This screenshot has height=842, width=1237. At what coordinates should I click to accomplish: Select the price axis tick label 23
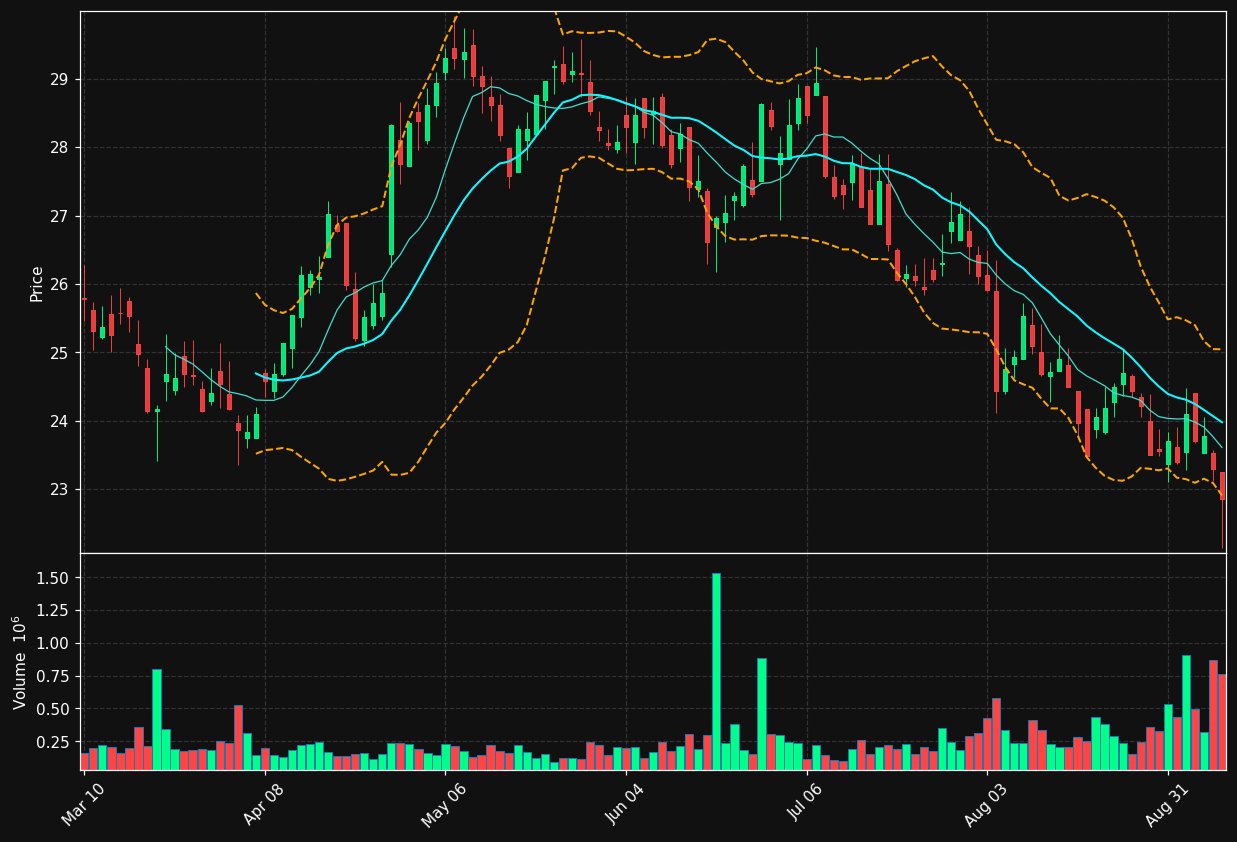(x=62, y=489)
